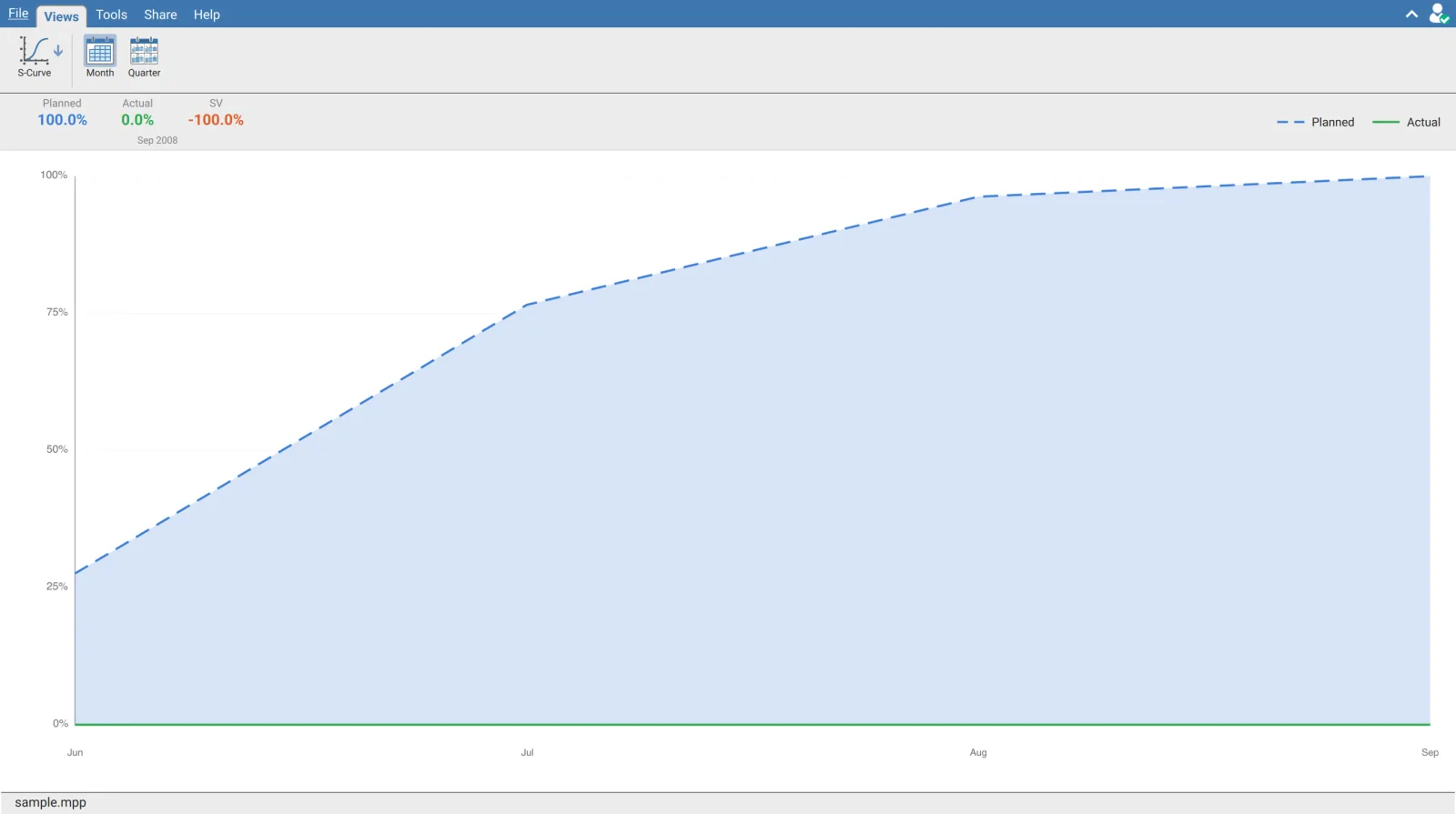Open the Tools tab
The width and height of the screenshot is (1456, 814).
click(x=112, y=15)
